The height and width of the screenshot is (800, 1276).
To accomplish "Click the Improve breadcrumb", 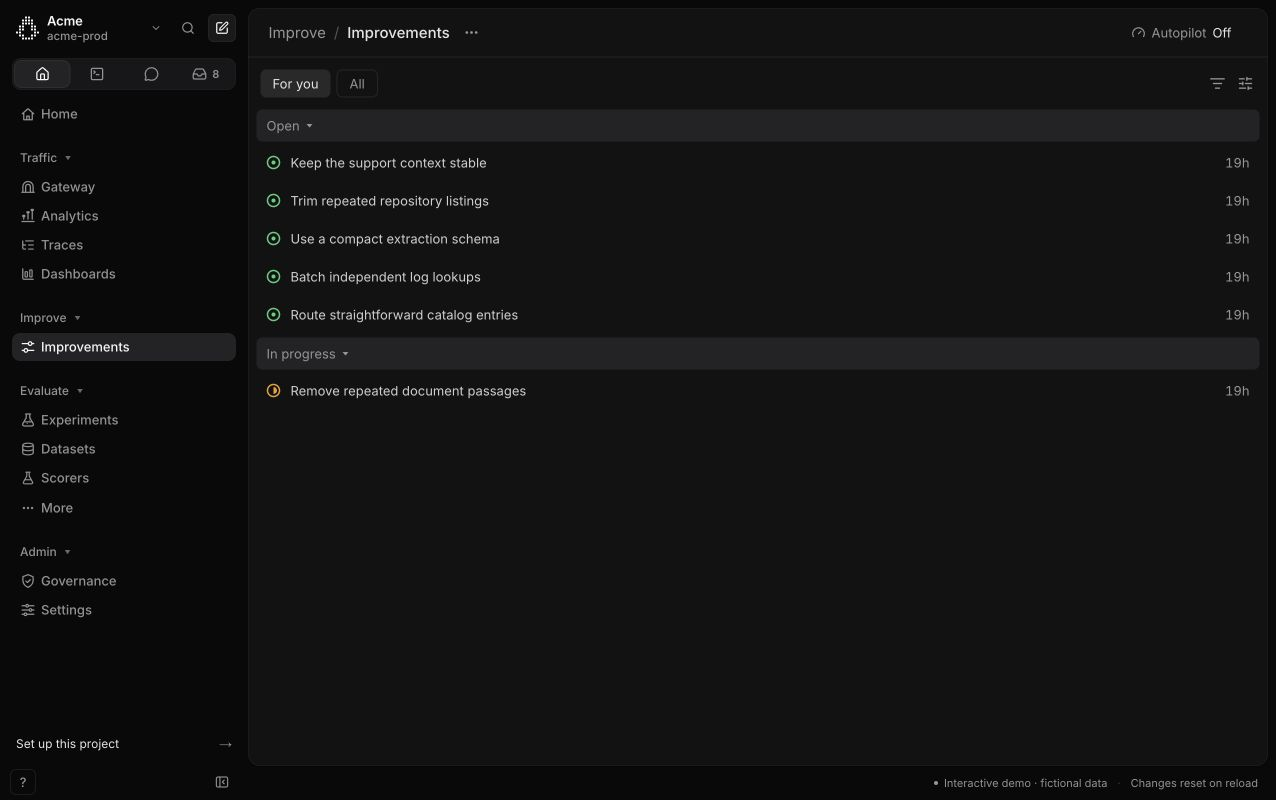I will tap(297, 33).
